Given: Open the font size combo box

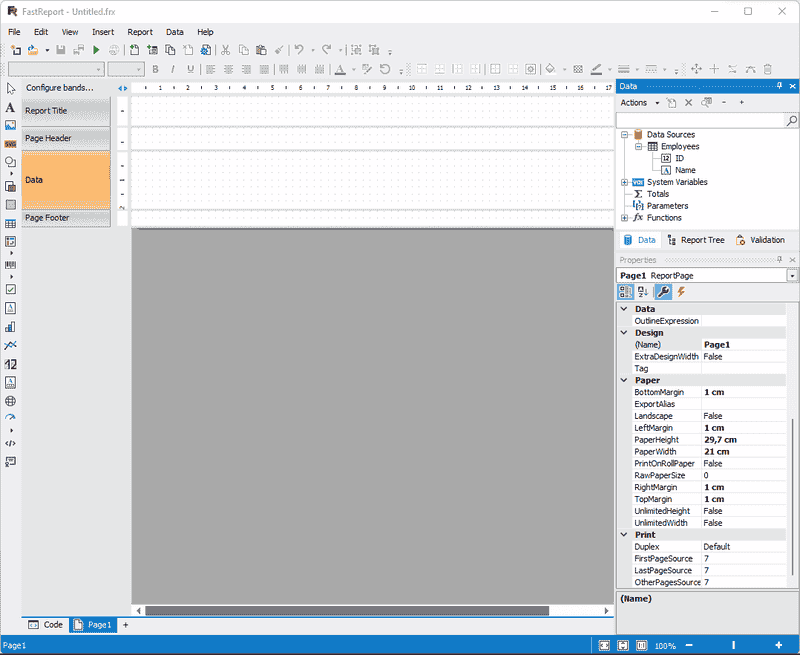Looking at the screenshot, I should pos(126,69).
